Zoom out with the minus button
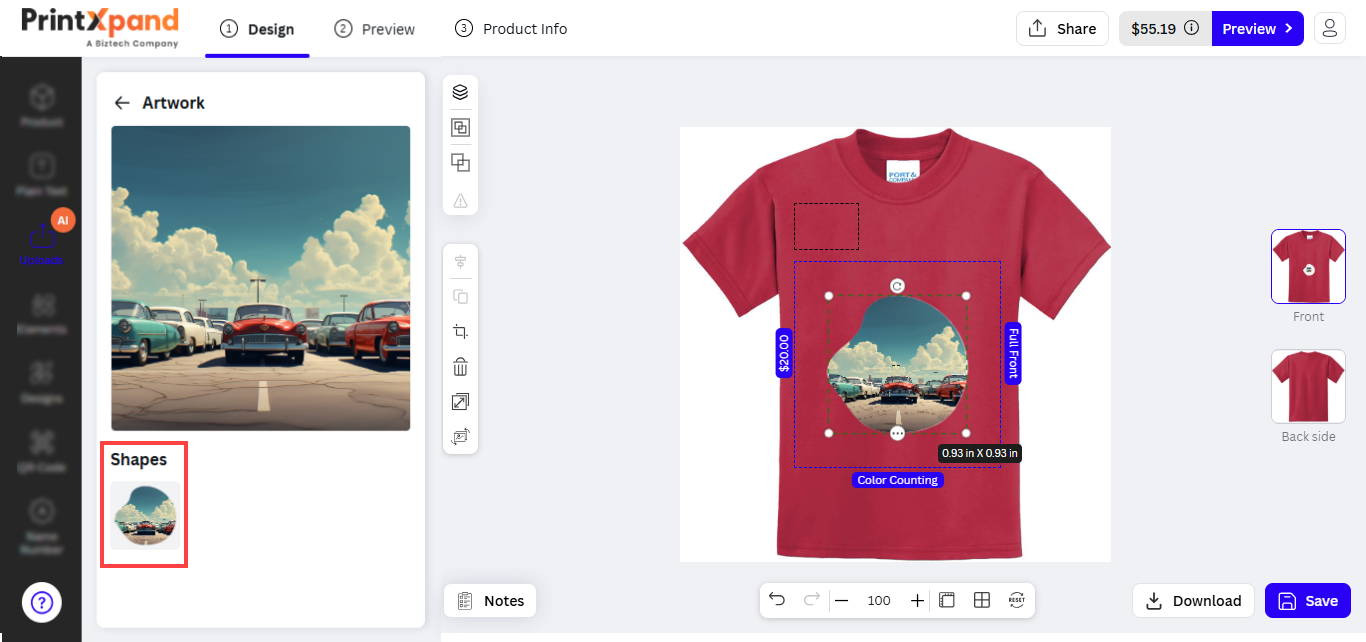This screenshot has height=642, width=1366. (x=842, y=600)
